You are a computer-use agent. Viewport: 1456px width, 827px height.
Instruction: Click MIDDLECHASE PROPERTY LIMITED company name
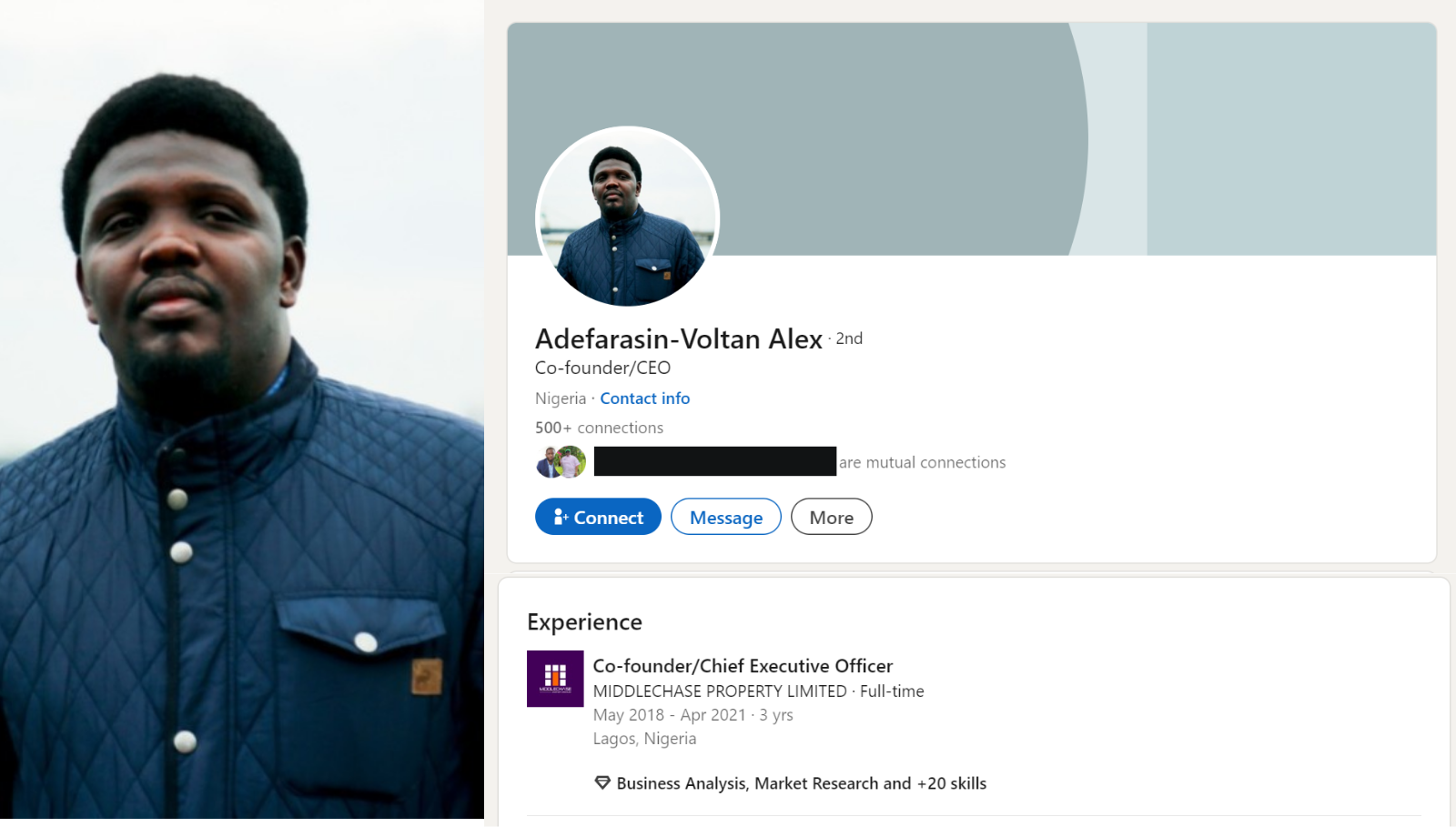coord(720,691)
